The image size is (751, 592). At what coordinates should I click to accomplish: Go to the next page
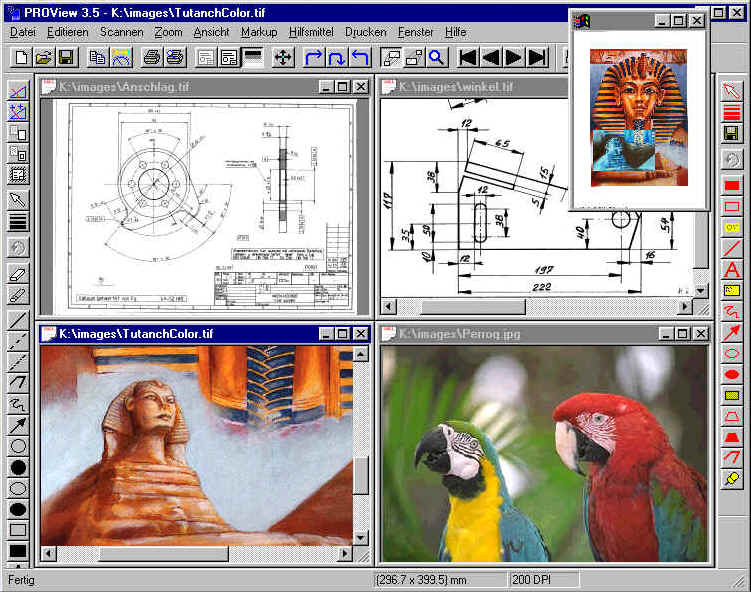513,57
